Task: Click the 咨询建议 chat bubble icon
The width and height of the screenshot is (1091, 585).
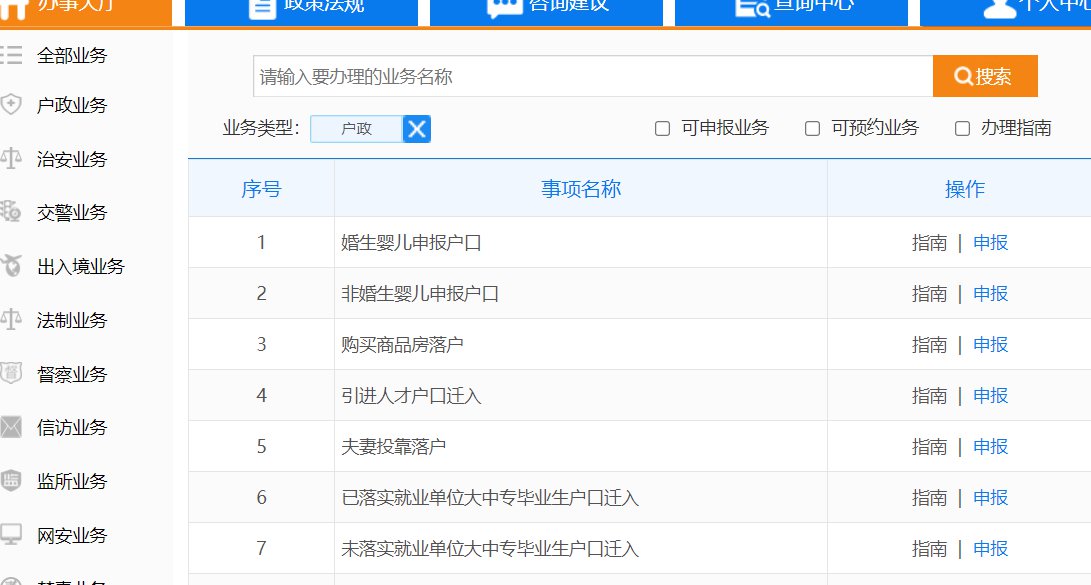Action: pyautogui.click(x=504, y=7)
